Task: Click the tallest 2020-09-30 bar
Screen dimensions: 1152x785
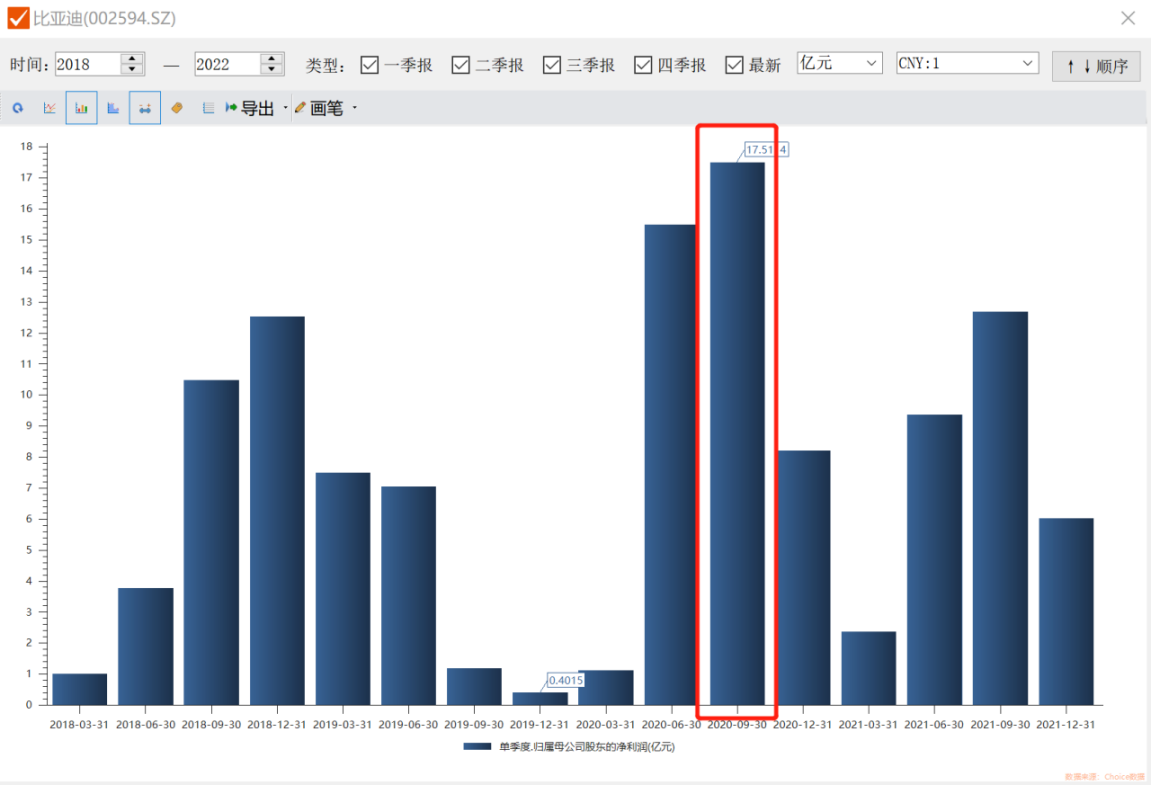Action: [x=737, y=434]
